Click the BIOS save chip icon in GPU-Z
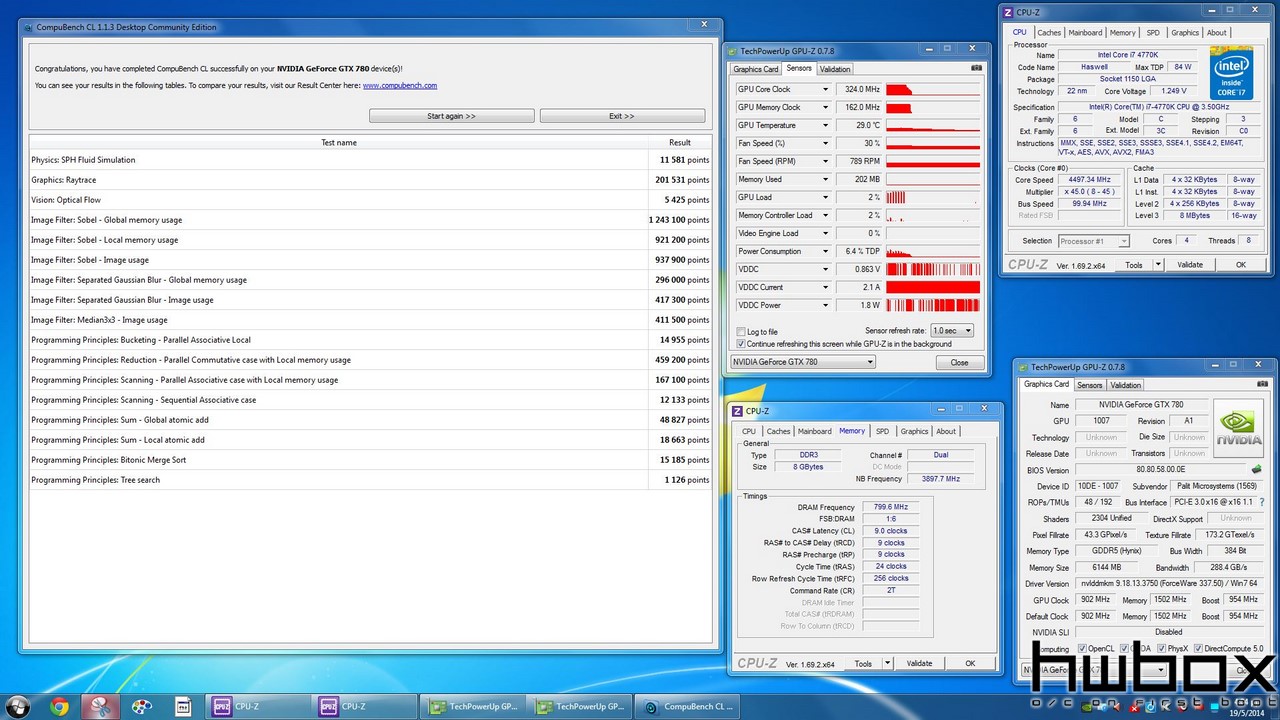The height and width of the screenshot is (720, 1280). click(x=1257, y=470)
